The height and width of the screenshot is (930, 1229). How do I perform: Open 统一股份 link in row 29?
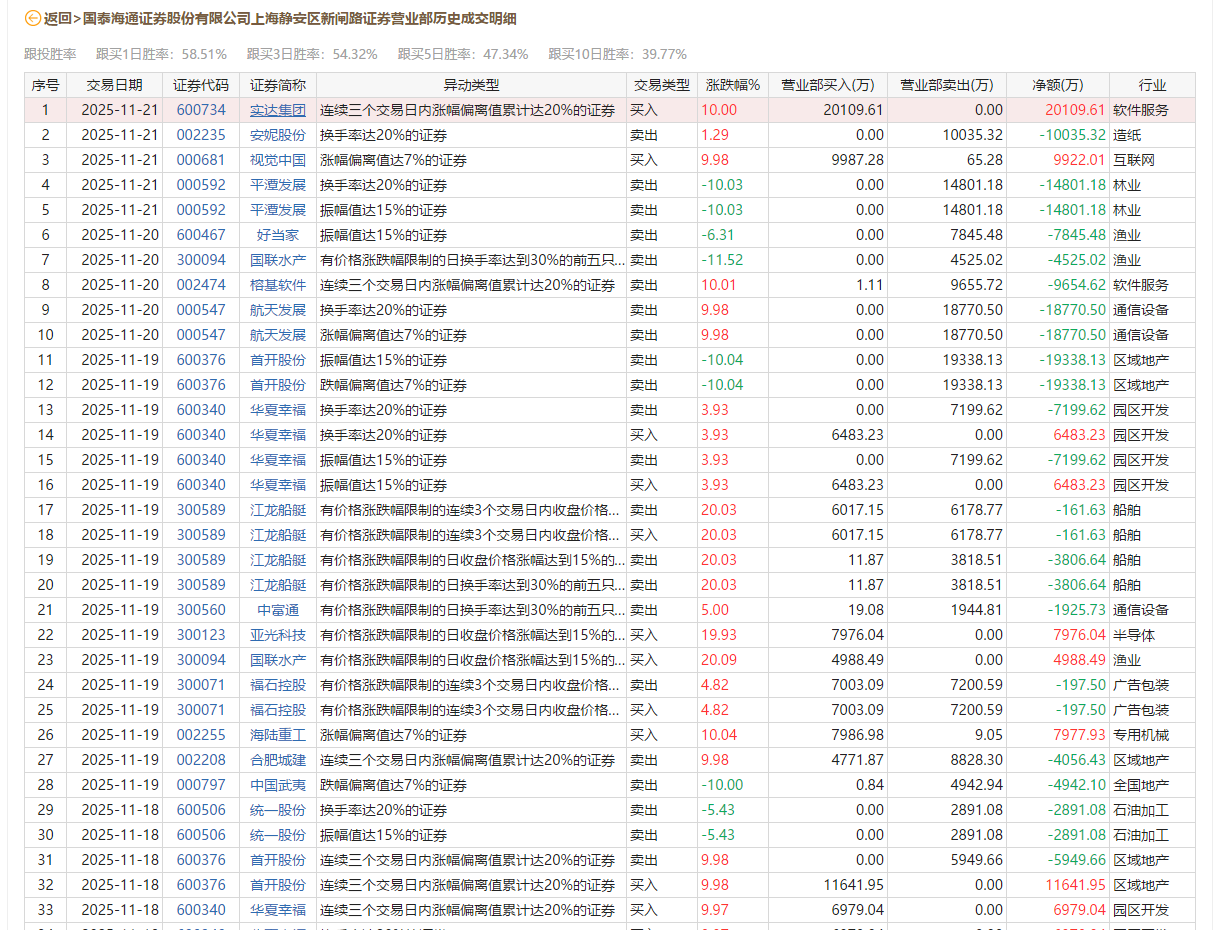click(x=278, y=810)
